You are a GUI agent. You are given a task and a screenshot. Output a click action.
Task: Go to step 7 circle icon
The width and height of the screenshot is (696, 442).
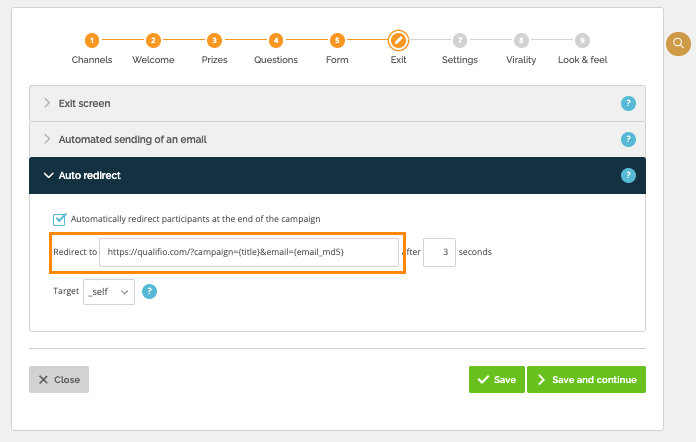tap(460, 40)
